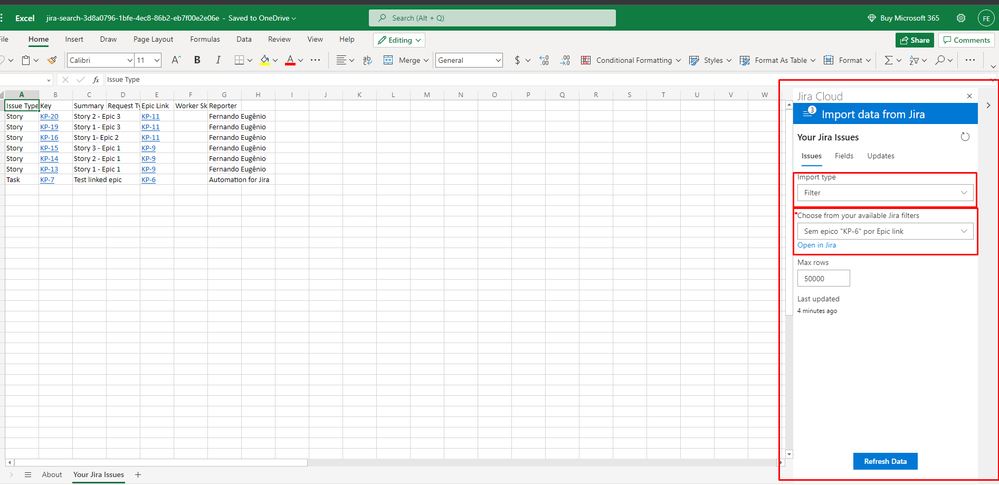Open the Insert ribbon tab
Image resolution: width=999 pixels, height=485 pixels.
[74, 39]
